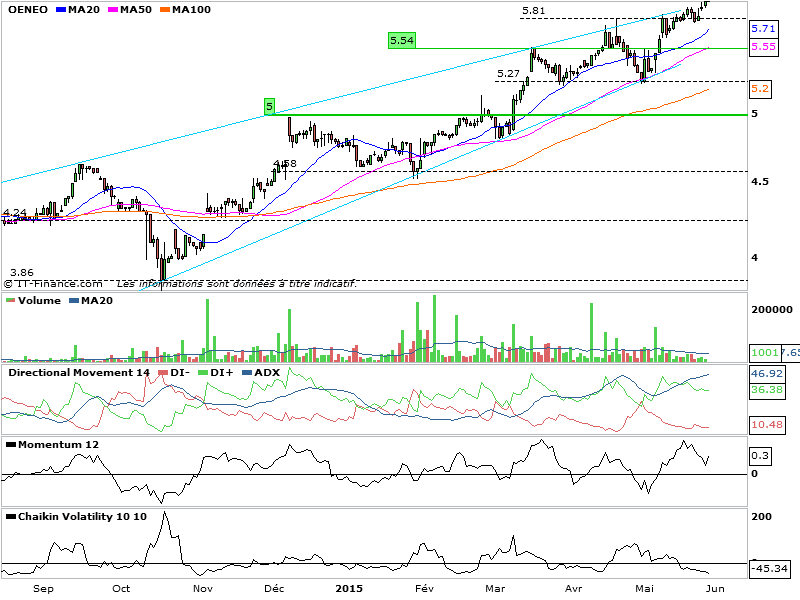Click the Directional Movement 14 label

[x=79, y=372]
